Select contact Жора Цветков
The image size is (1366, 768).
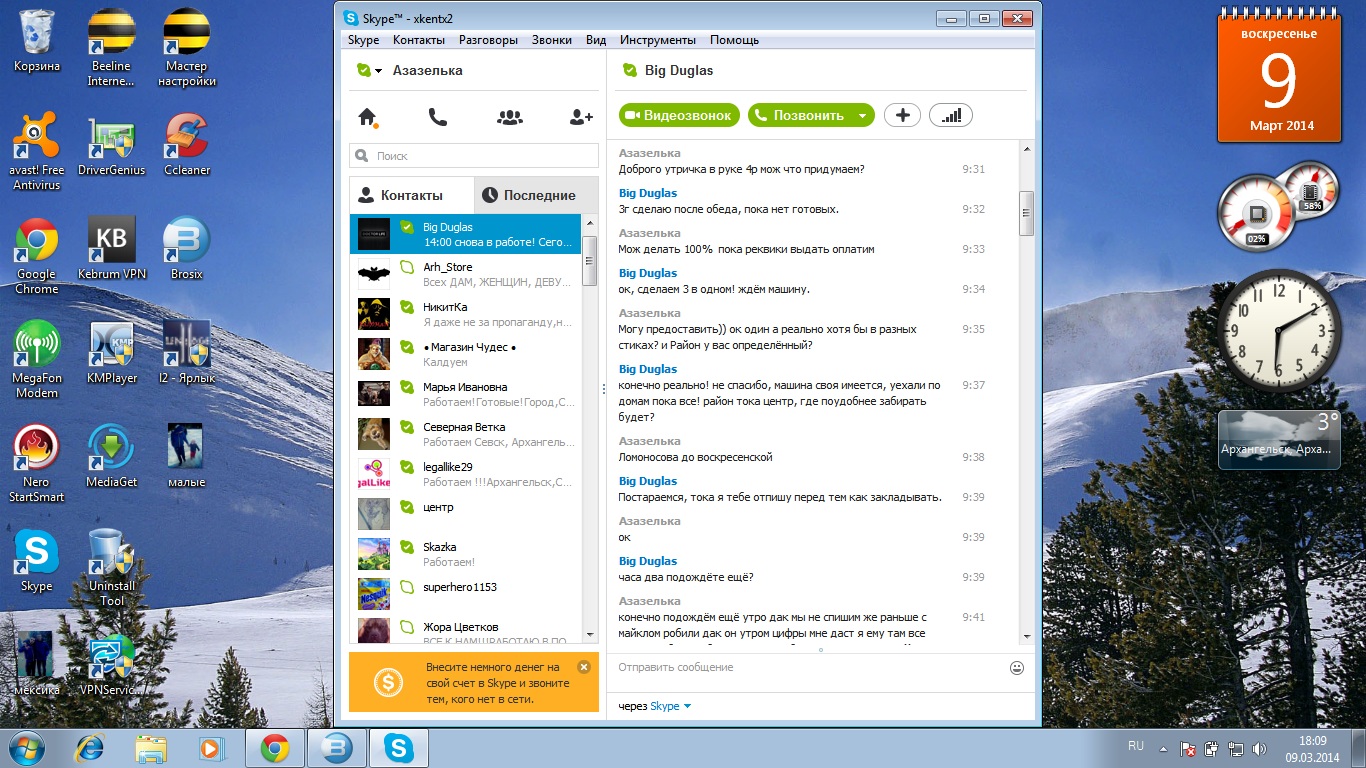[465, 629]
